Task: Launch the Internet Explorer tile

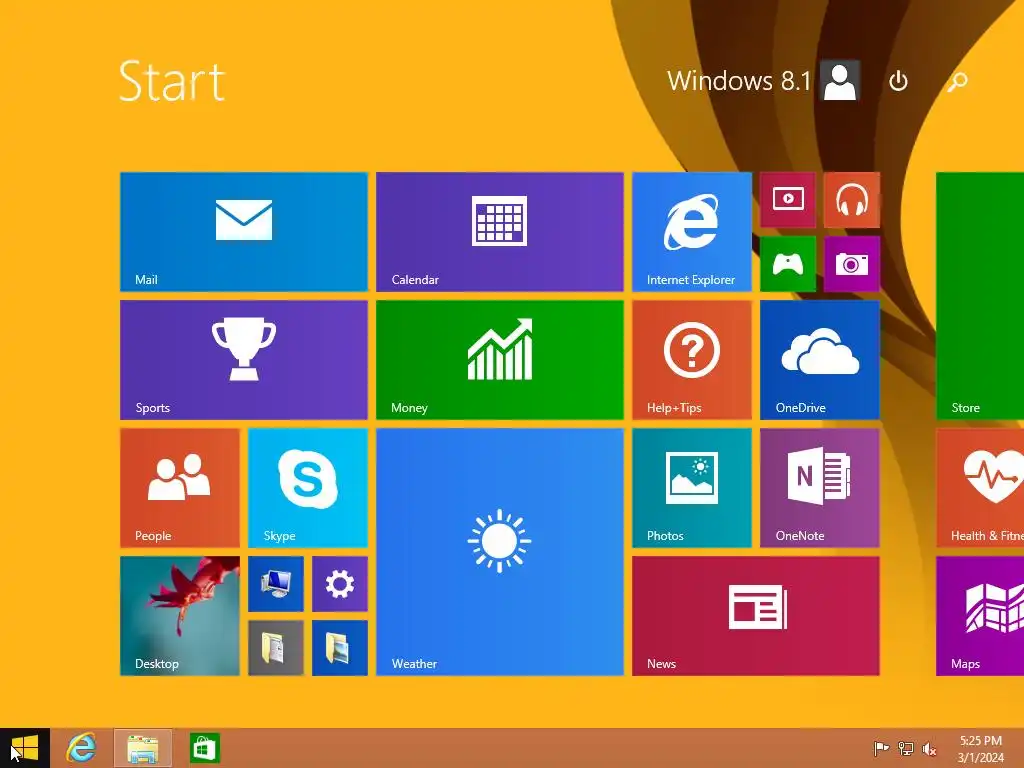Action: 692,232
